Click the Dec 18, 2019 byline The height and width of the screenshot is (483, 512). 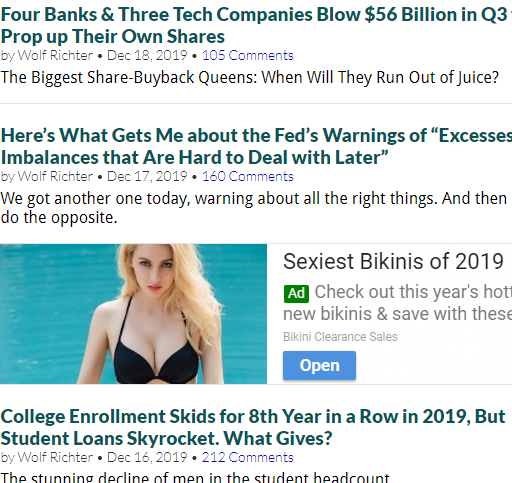pos(147,55)
